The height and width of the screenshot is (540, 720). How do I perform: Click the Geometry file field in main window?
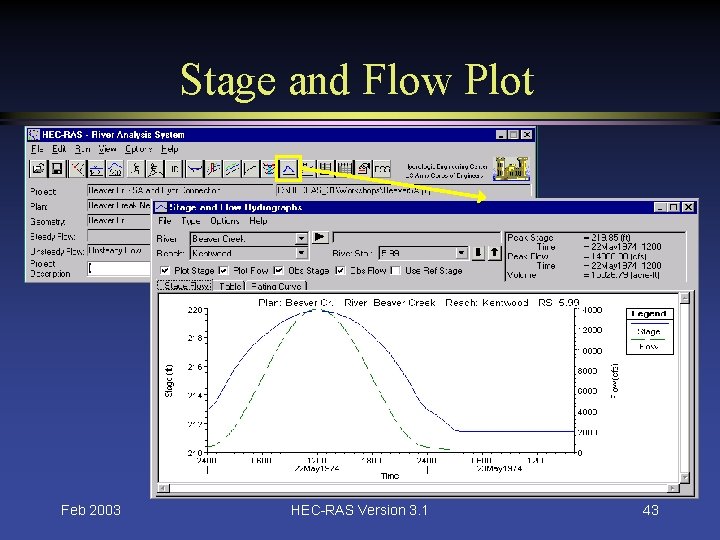pyautogui.click(x=119, y=221)
